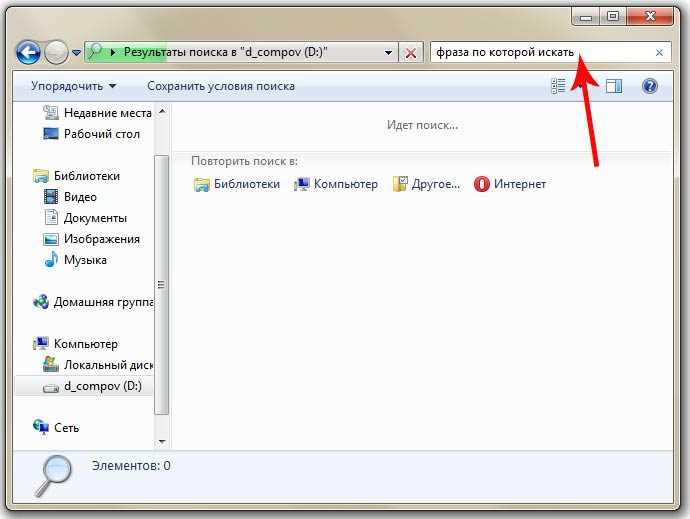The width and height of the screenshot is (690, 519).
Task: Click the Рабочий стол monitor icon
Action: tap(51, 133)
